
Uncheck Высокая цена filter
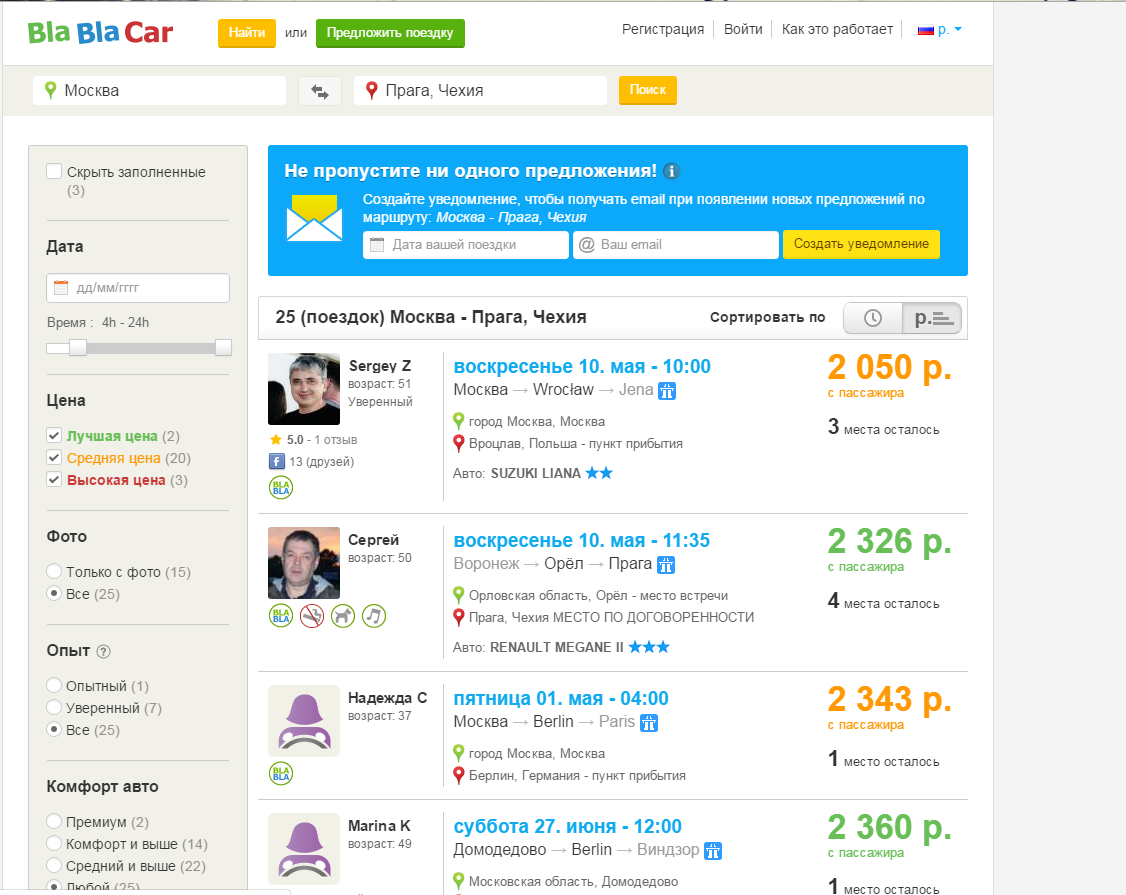(x=54, y=479)
